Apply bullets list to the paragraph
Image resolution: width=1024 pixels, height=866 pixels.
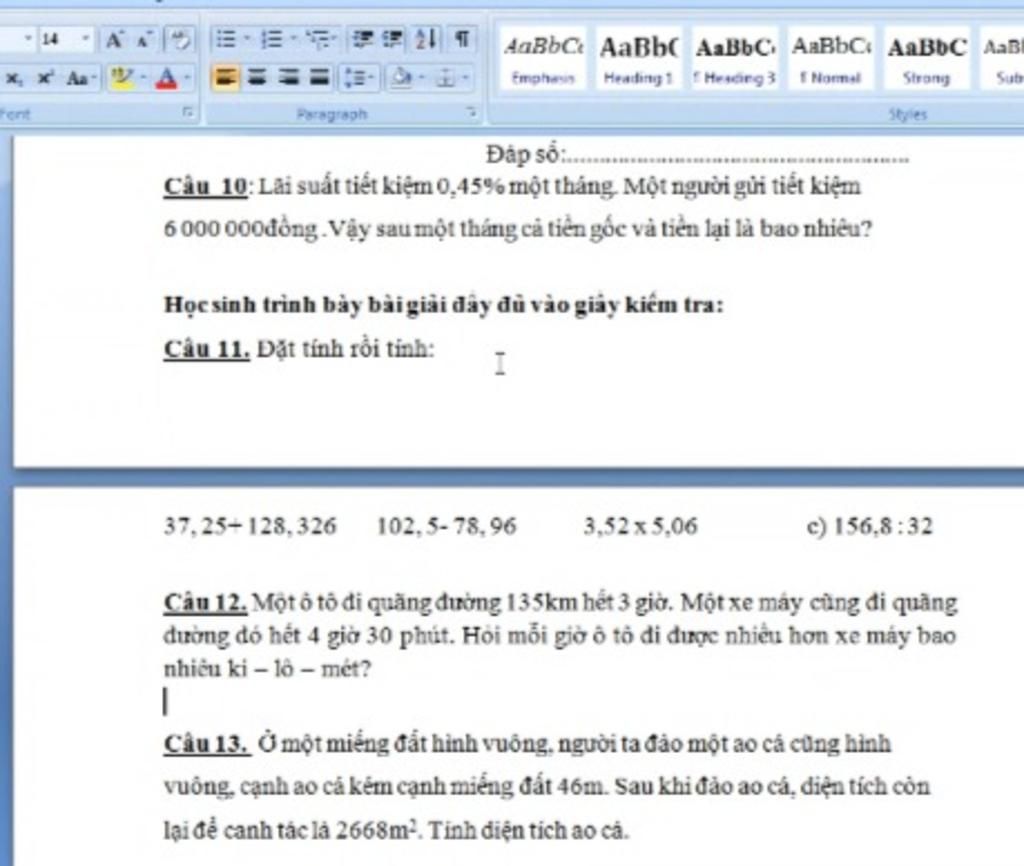(226, 40)
